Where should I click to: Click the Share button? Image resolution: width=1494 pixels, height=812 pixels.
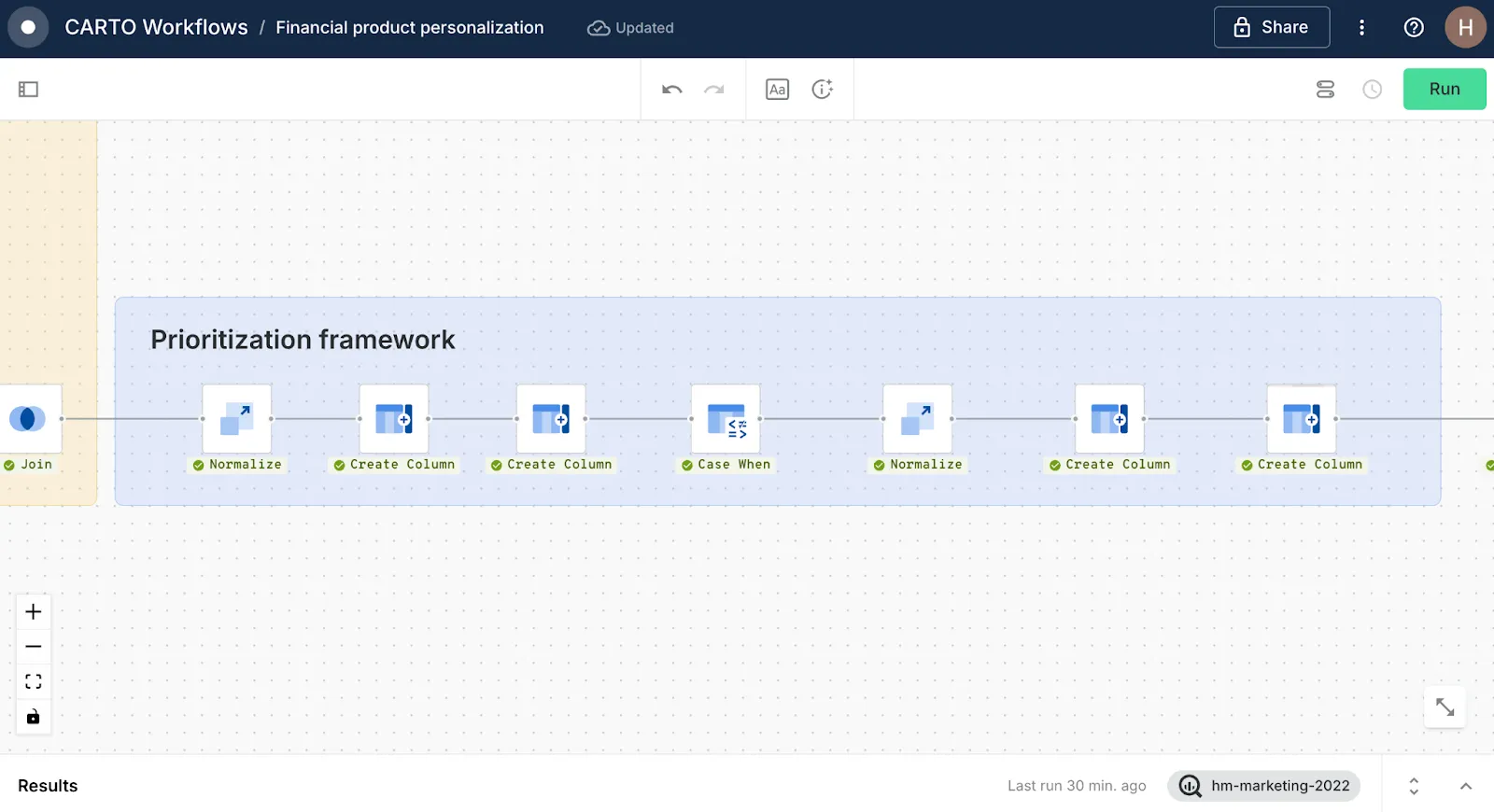1271,27
